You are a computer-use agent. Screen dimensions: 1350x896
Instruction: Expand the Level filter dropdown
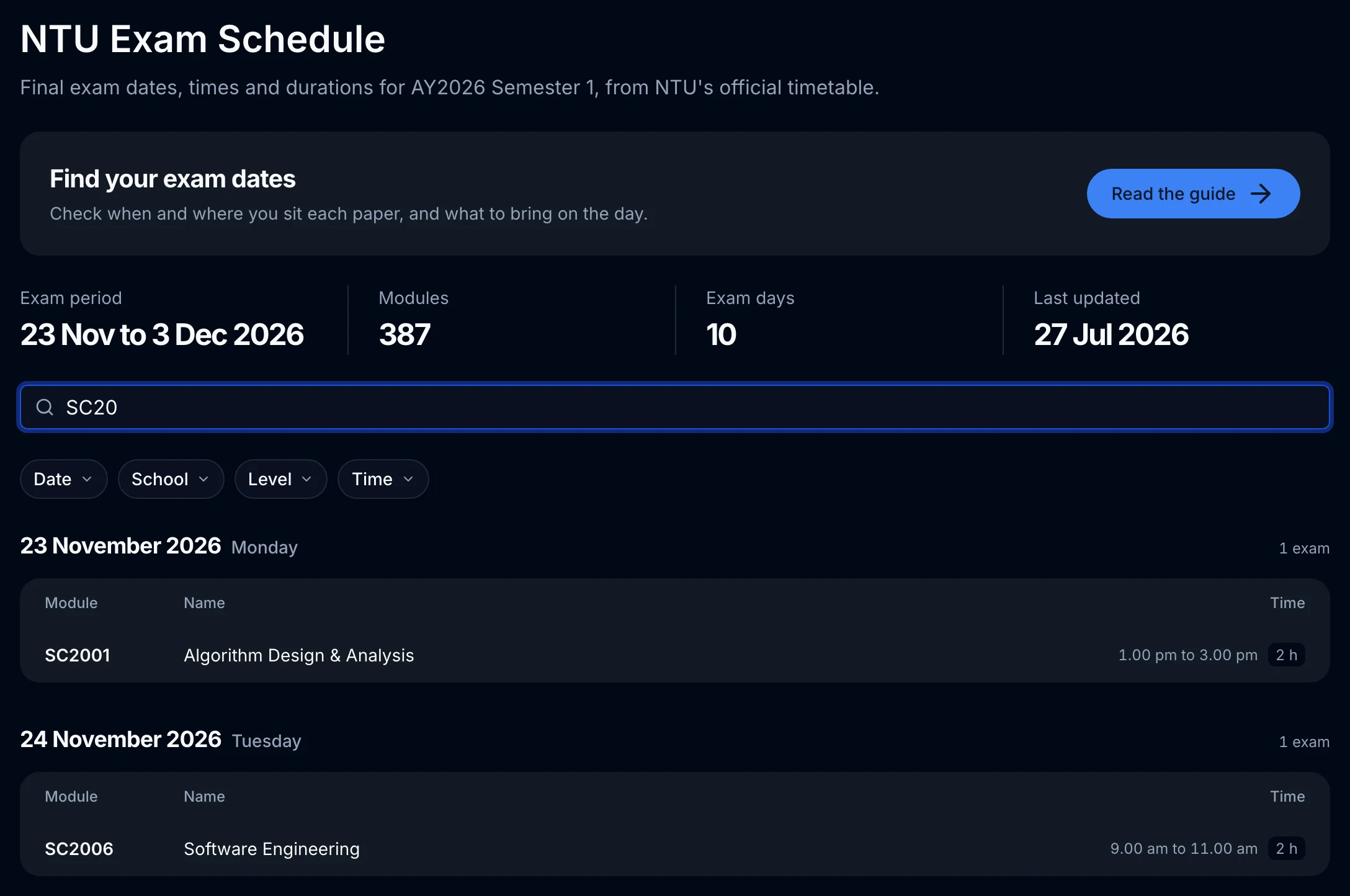280,479
